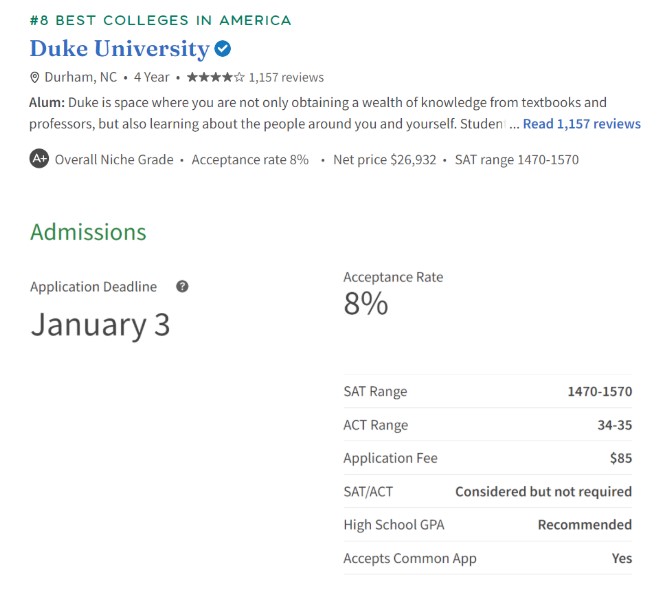Select the Admissions section heading
This screenshot has height=592, width=659.
click(x=88, y=232)
